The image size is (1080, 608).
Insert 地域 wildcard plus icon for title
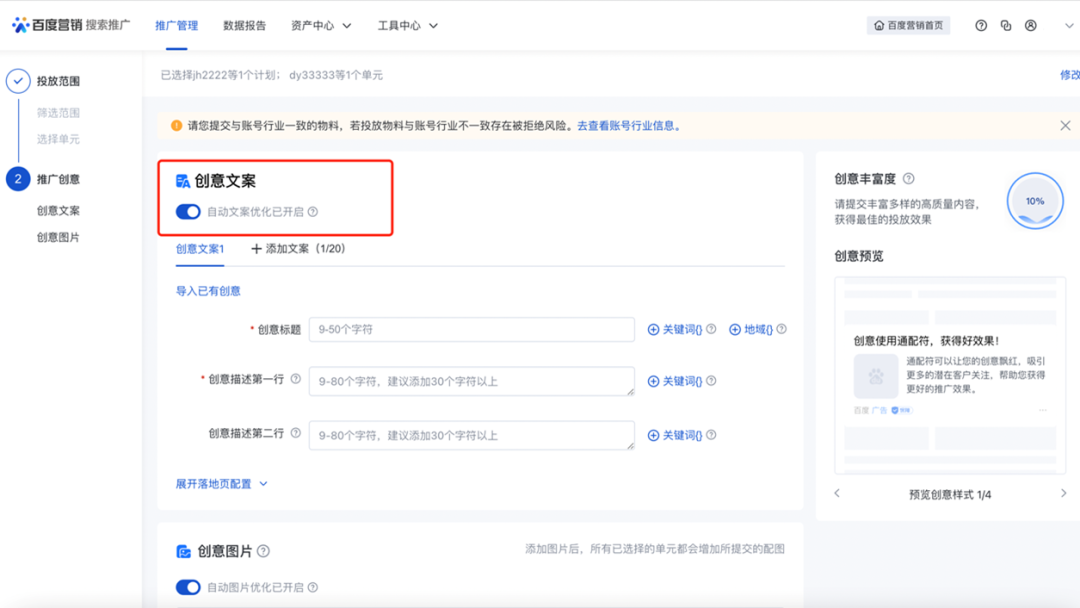click(735, 330)
